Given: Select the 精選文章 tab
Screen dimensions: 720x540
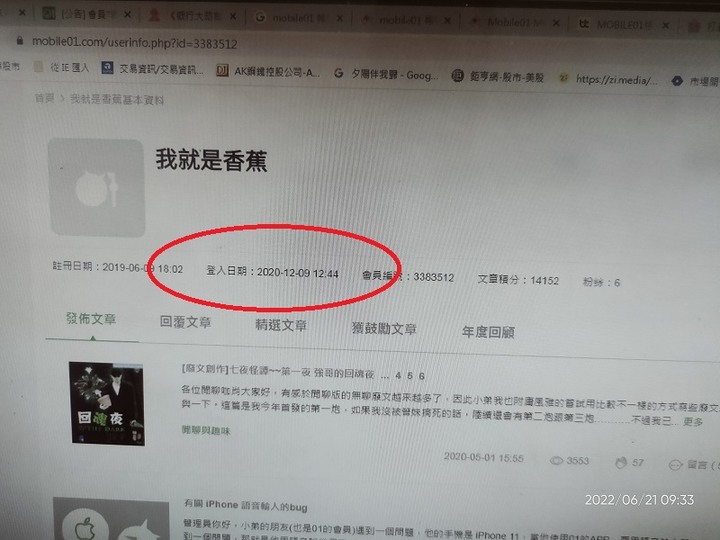Looking at the screenshot, I should point(281,325).
